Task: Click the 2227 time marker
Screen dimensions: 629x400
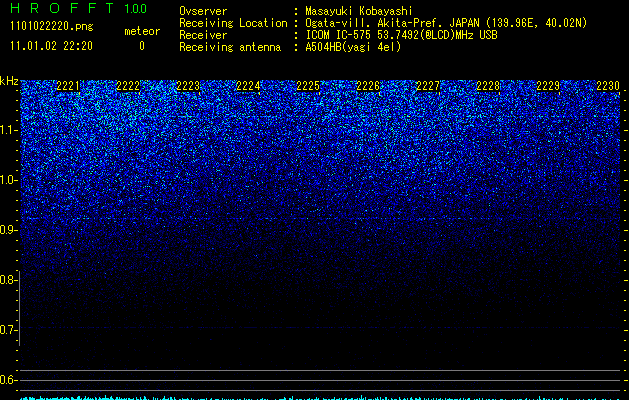Action: click(428, 86)
